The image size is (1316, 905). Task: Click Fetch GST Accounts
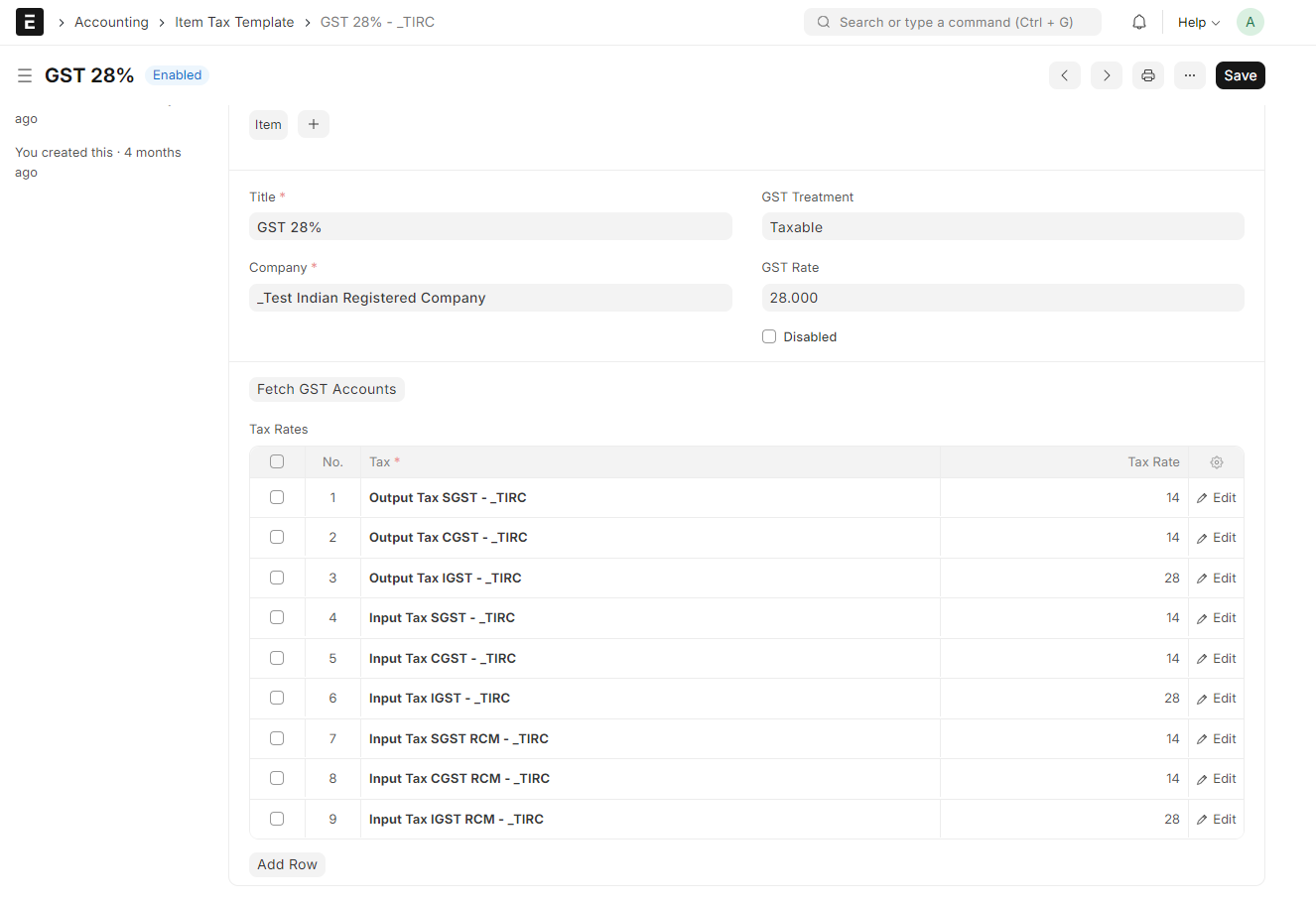tap(327, 389)
